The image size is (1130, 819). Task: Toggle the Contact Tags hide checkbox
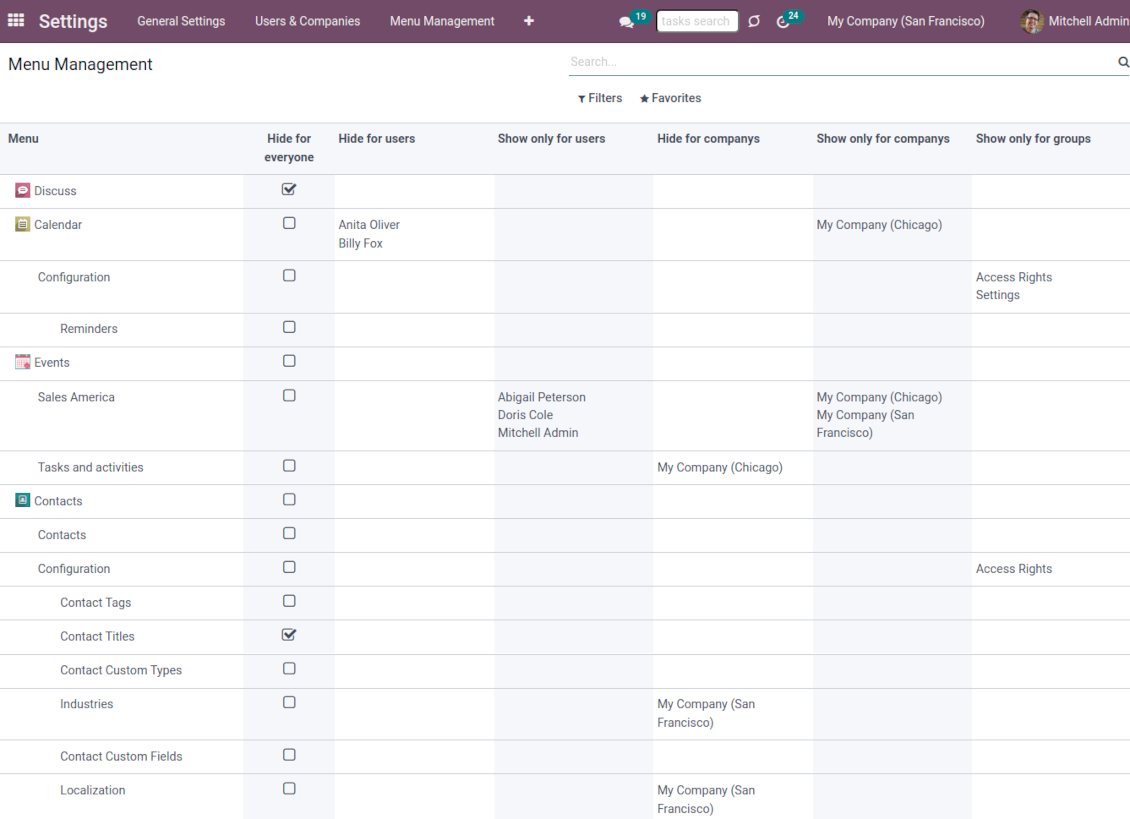pos(289,601)
